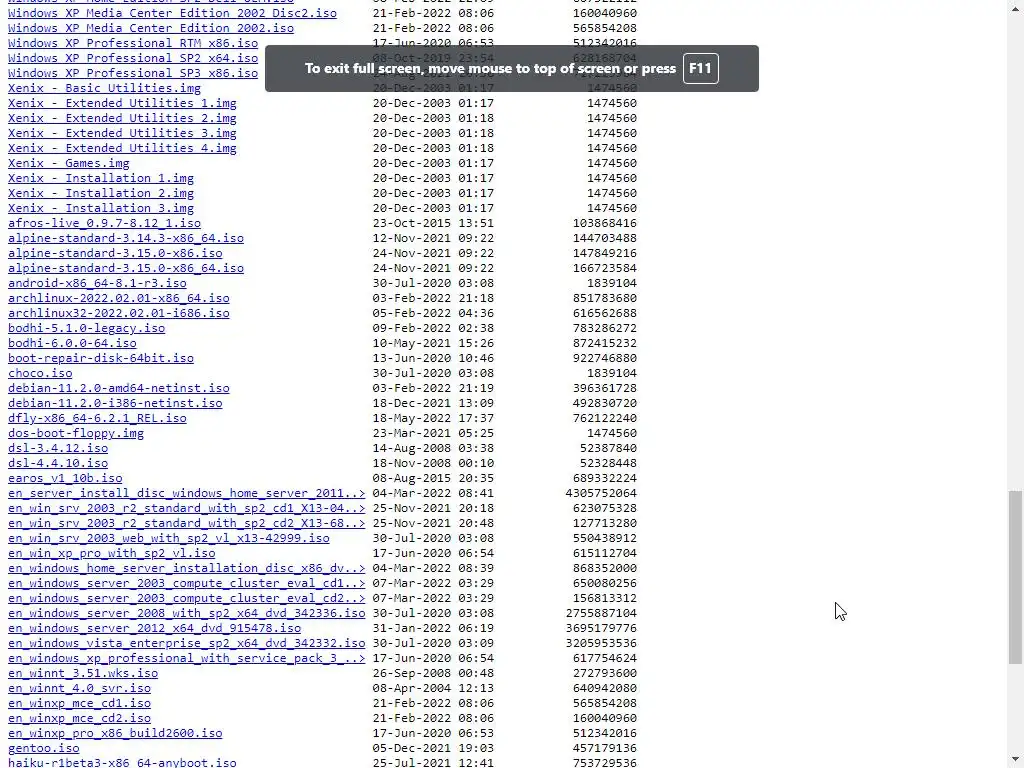Open en_windows_home_server_installation_disc_x86 link

pos(186,569)
